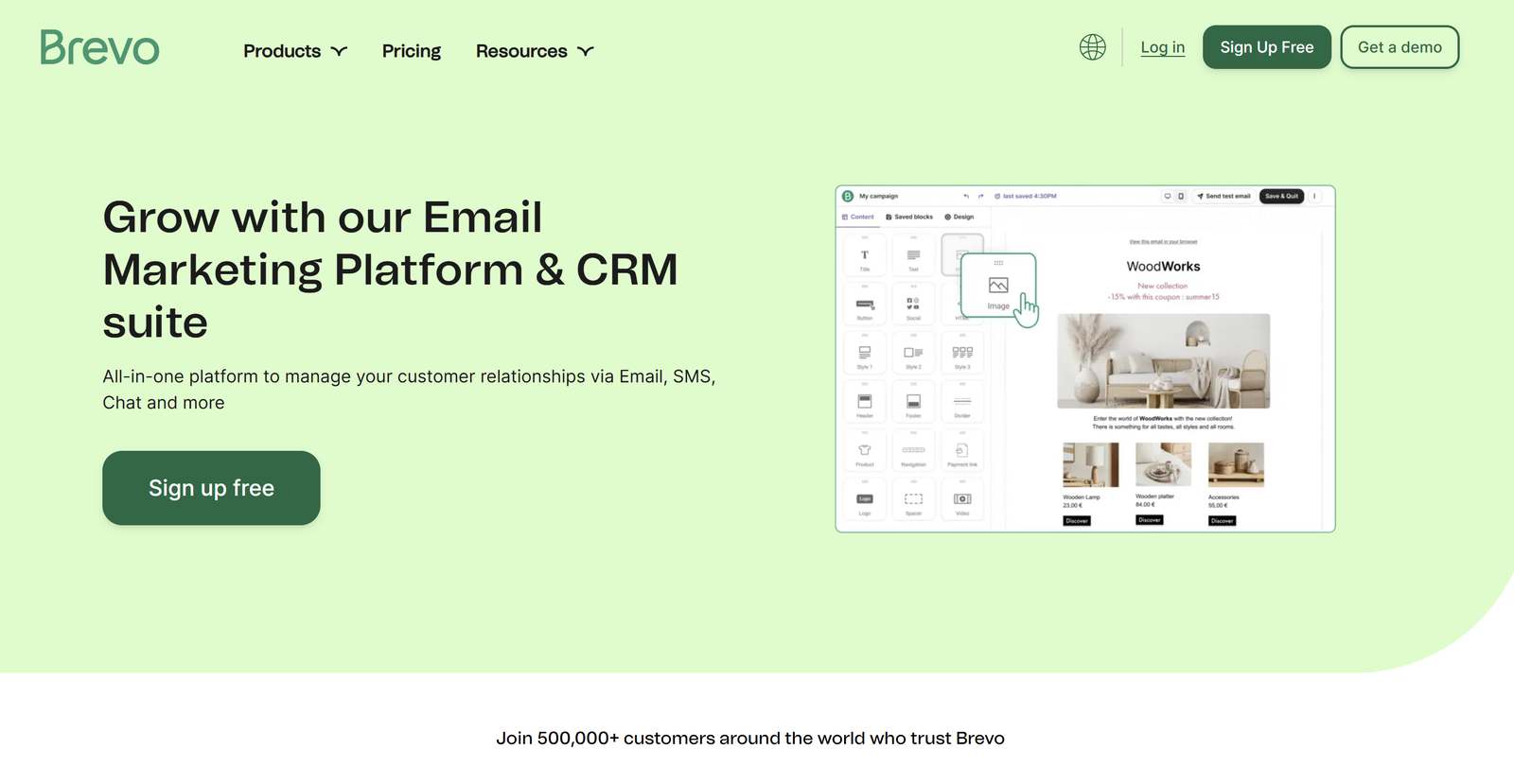
Task: Click the redo arrow in editor preview
Action: click(x=981, y=197)
